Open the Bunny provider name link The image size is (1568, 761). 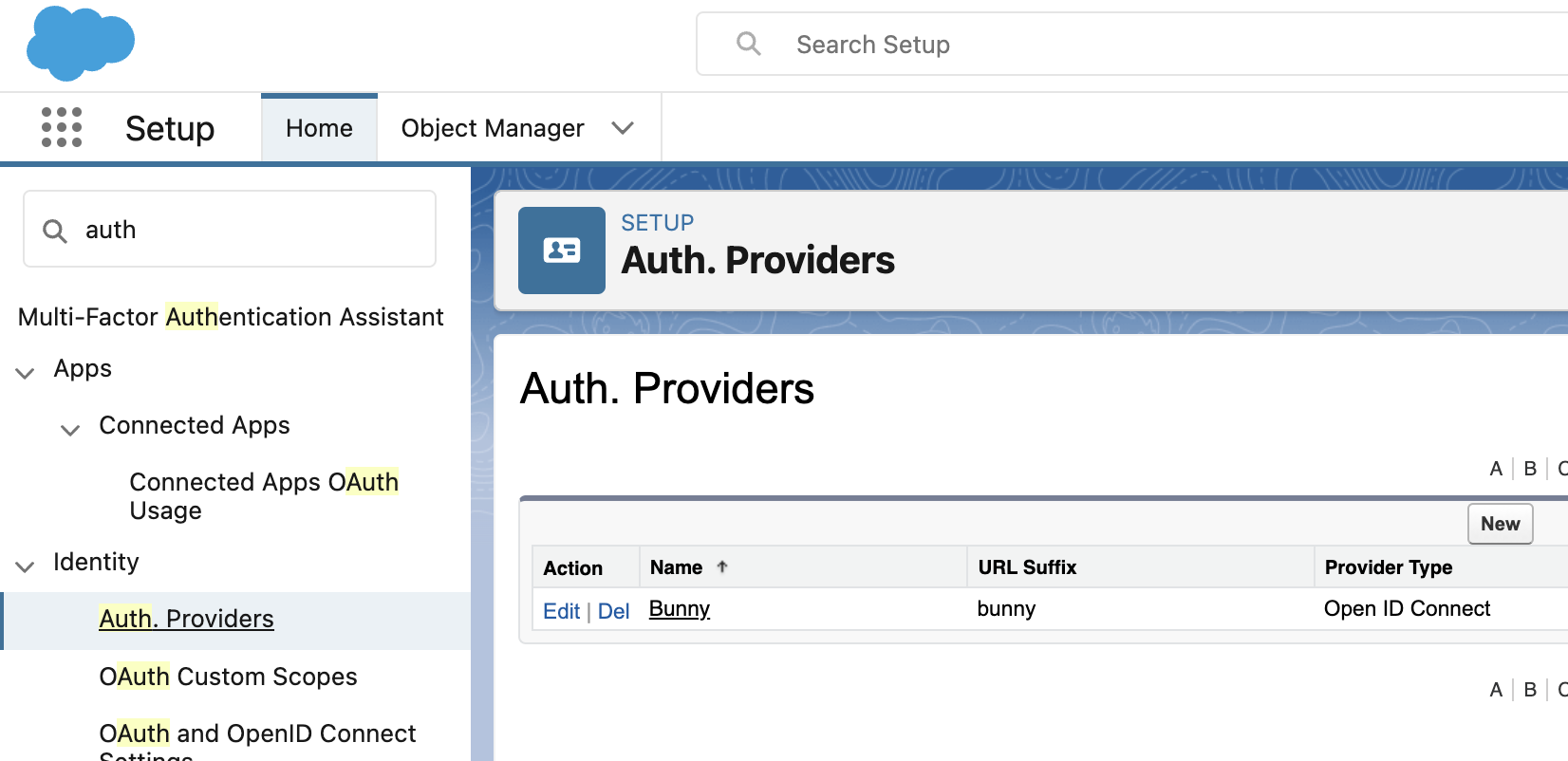coord(680,609)
